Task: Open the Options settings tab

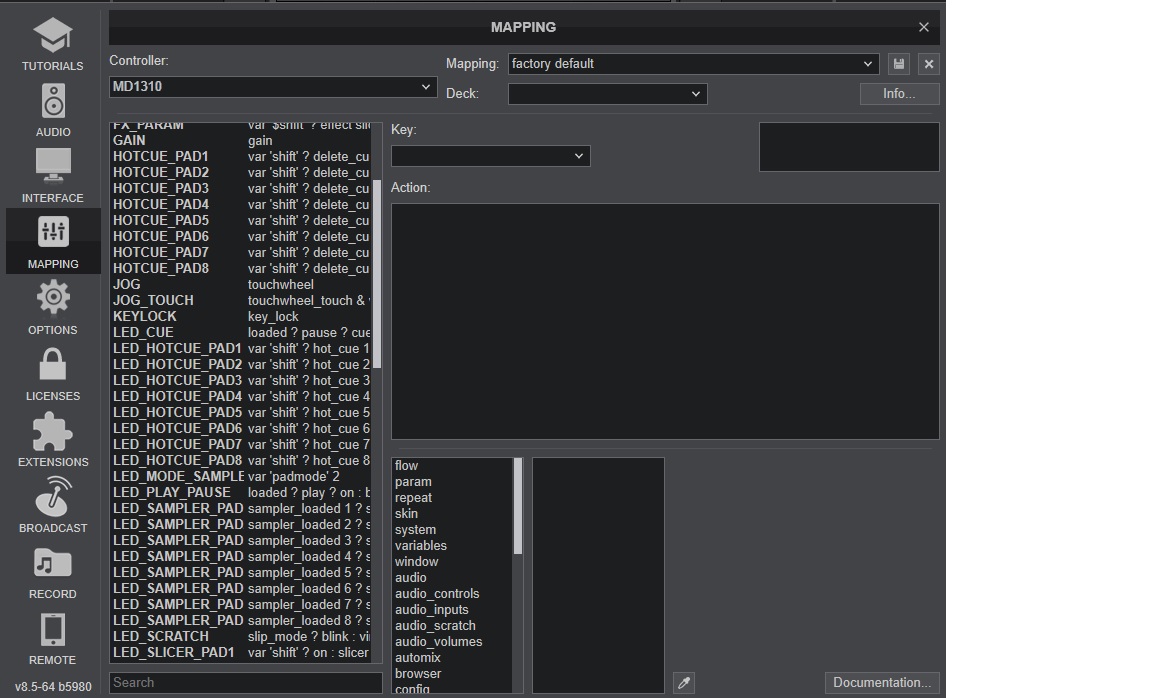Action: click(x=53, y=308)
